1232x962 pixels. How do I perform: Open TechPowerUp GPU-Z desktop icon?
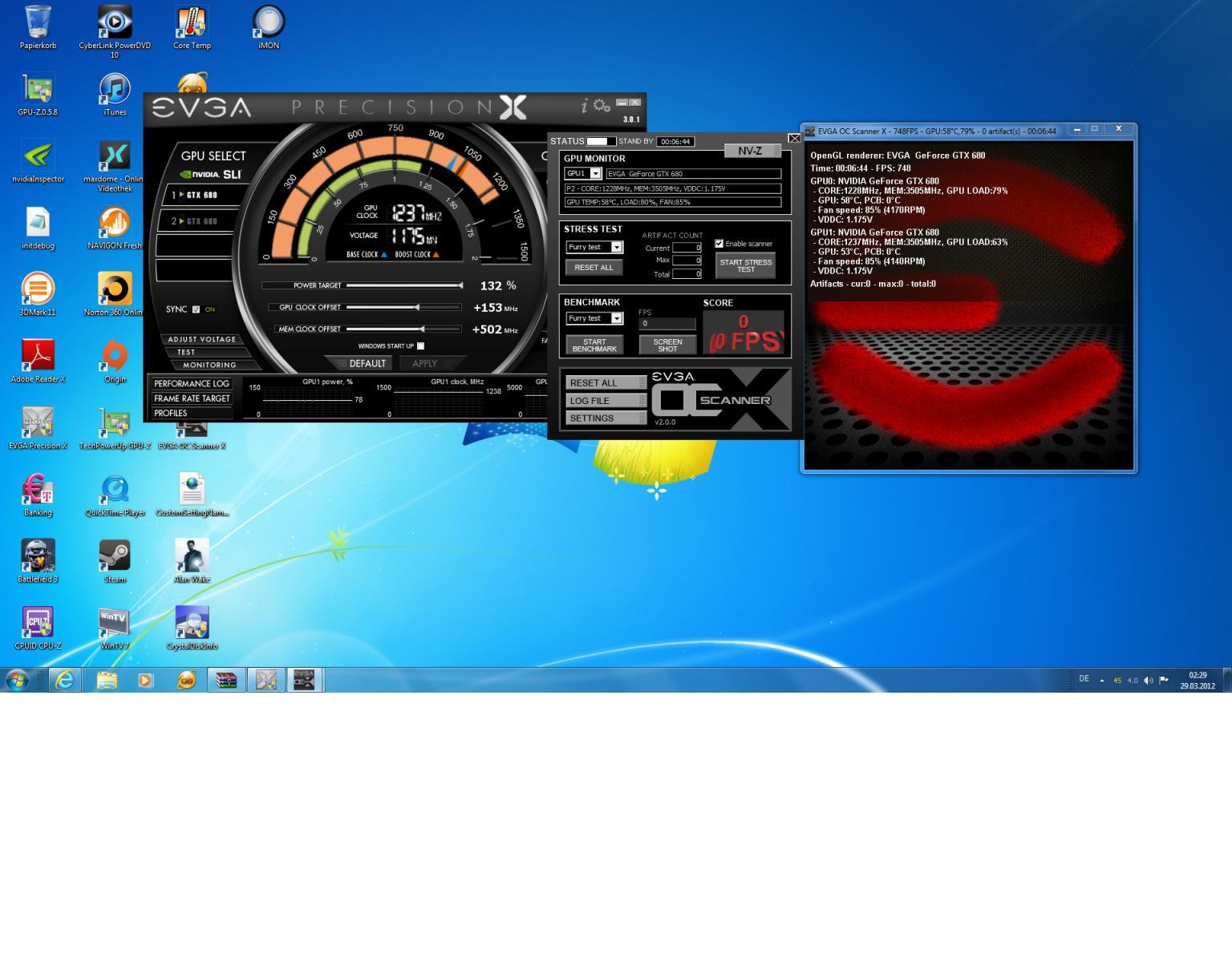[x=115, y=429]
